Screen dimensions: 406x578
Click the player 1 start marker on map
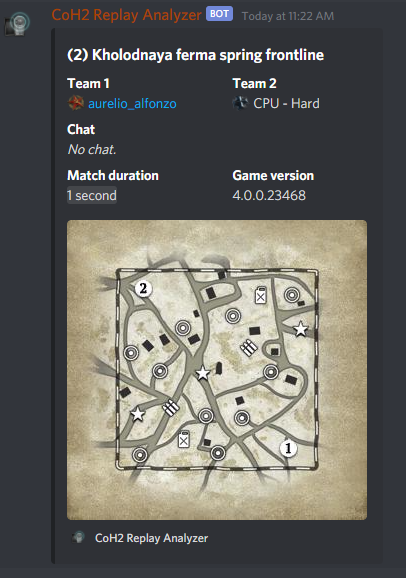click(x=288, y=448)
